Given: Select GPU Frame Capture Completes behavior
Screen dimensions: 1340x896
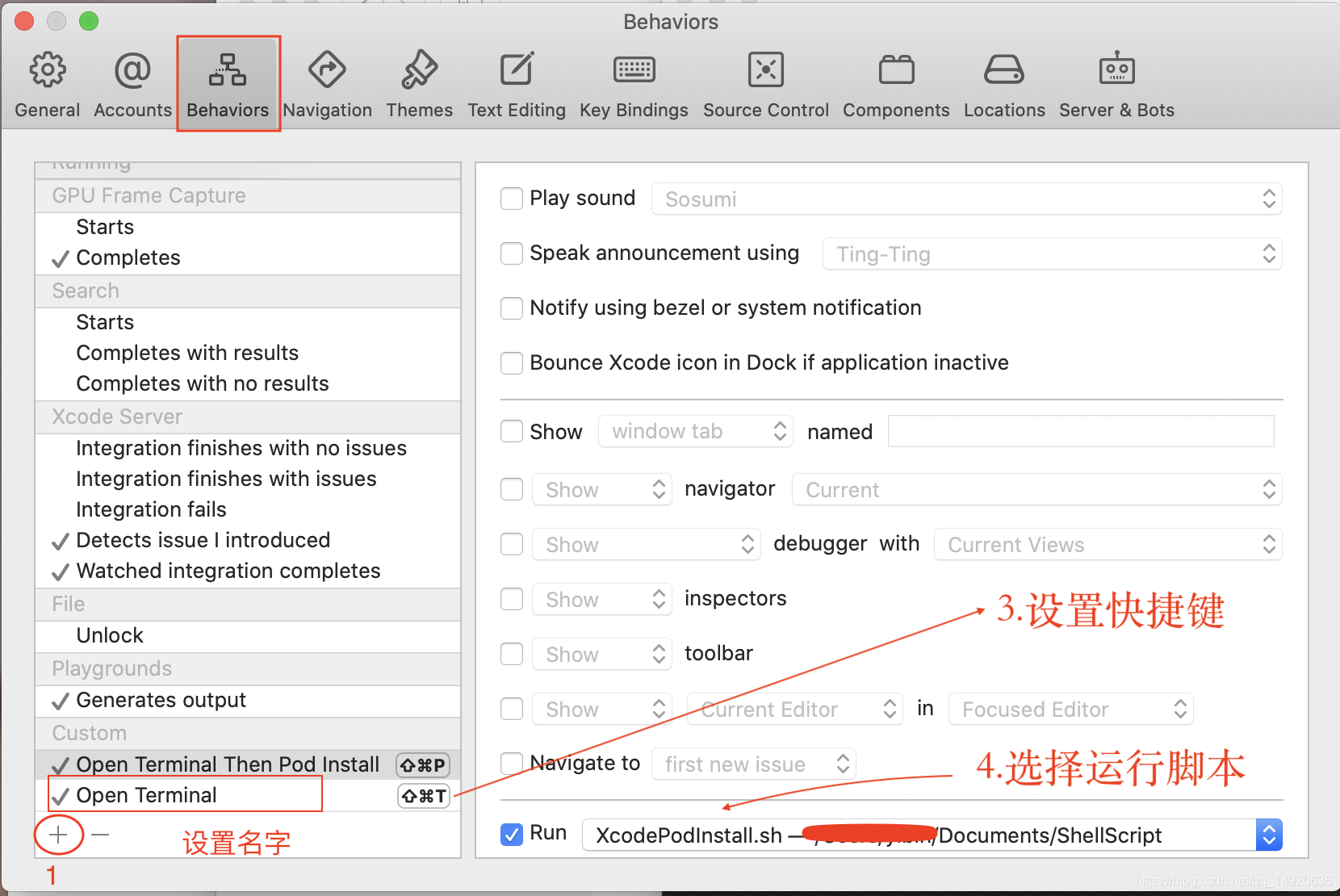Looking at the screenshot, I should point(248,258).
